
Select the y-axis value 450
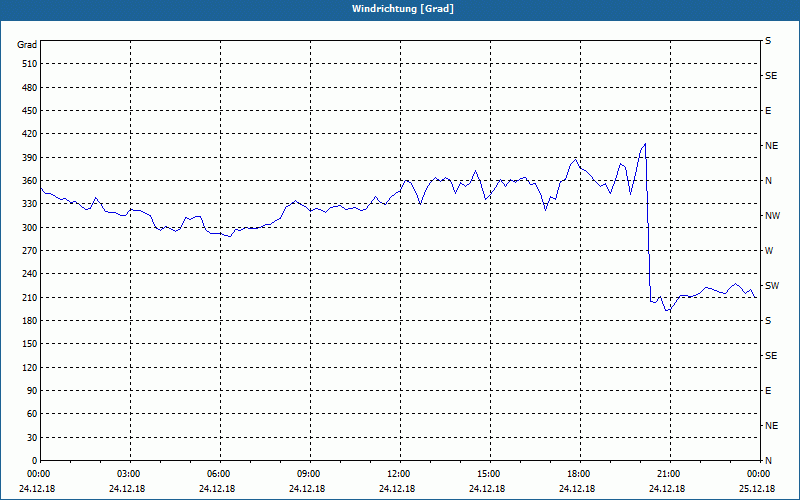pyautogui.click(x=30, y=111)
